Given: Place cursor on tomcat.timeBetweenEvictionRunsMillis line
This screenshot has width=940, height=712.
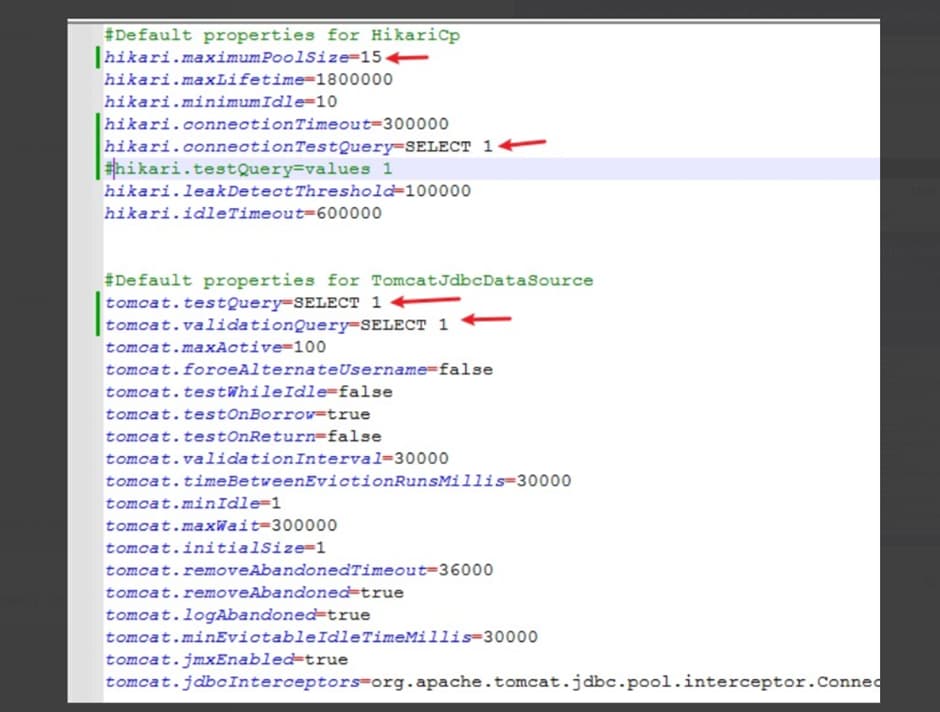Looking at the screenshot, I should coord(337,481).
